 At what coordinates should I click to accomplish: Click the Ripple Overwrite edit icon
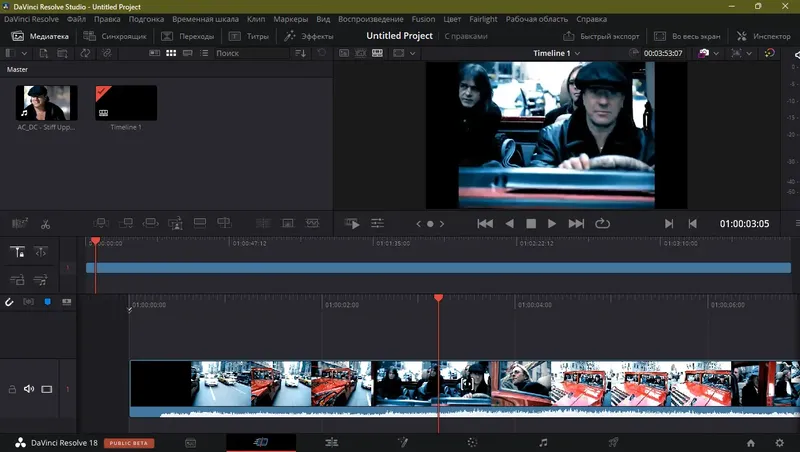(150, 223)
